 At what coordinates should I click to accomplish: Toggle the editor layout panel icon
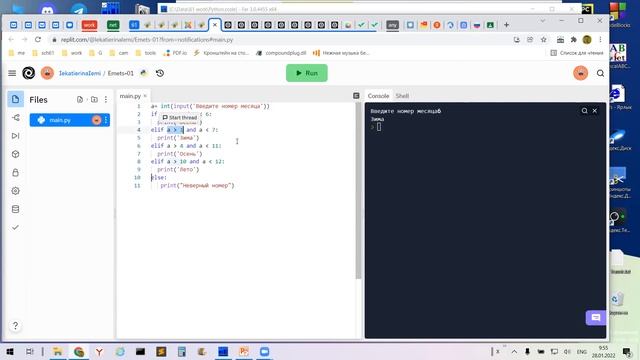click(x=356, y=96)
